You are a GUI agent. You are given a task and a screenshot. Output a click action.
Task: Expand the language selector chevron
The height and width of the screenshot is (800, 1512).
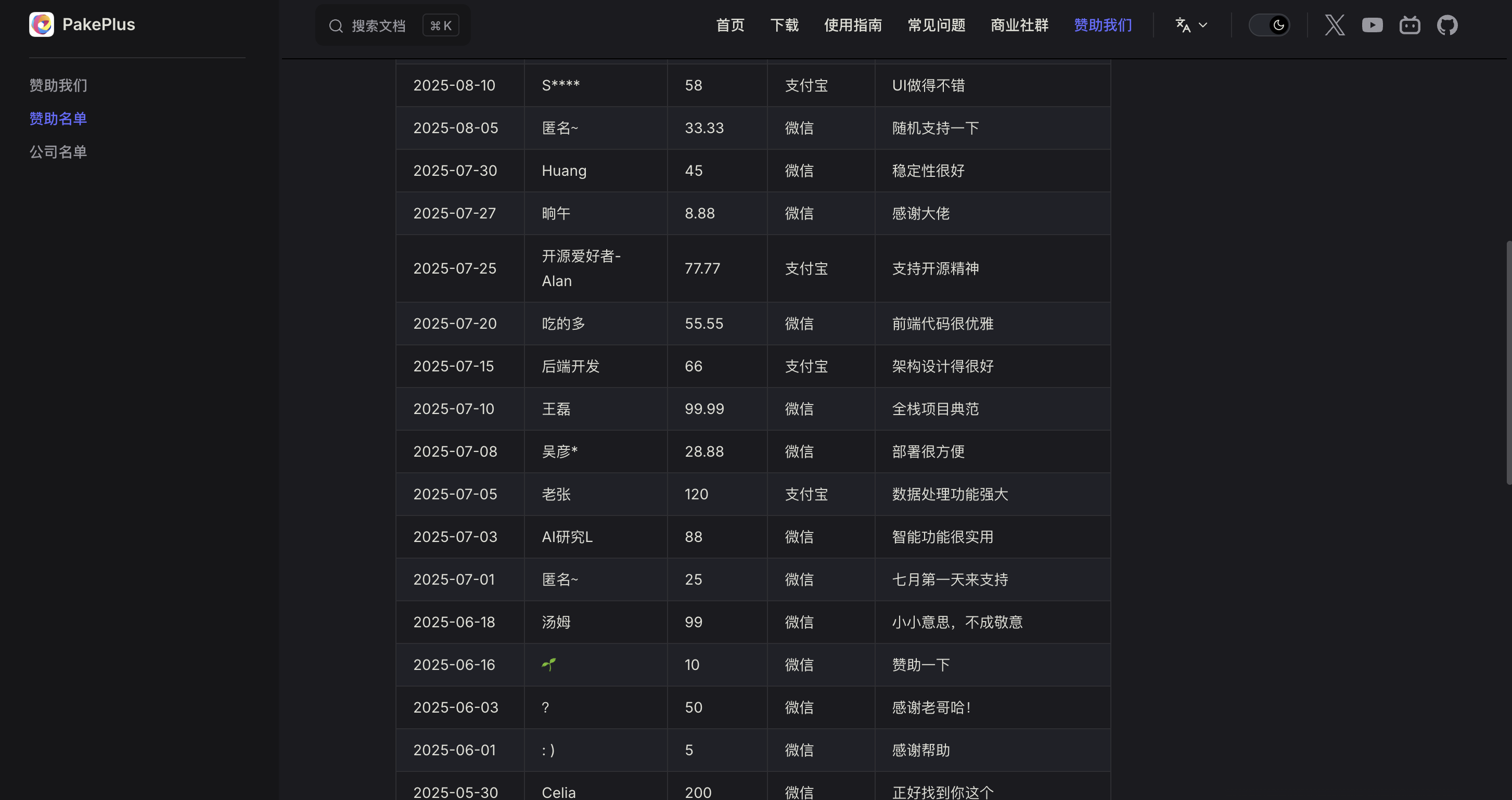(1203, 25)
